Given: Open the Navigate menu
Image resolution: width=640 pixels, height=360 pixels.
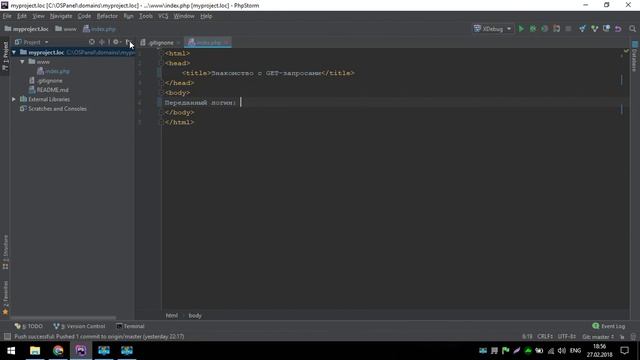Looking at the screenshot, I should point(61,16).
